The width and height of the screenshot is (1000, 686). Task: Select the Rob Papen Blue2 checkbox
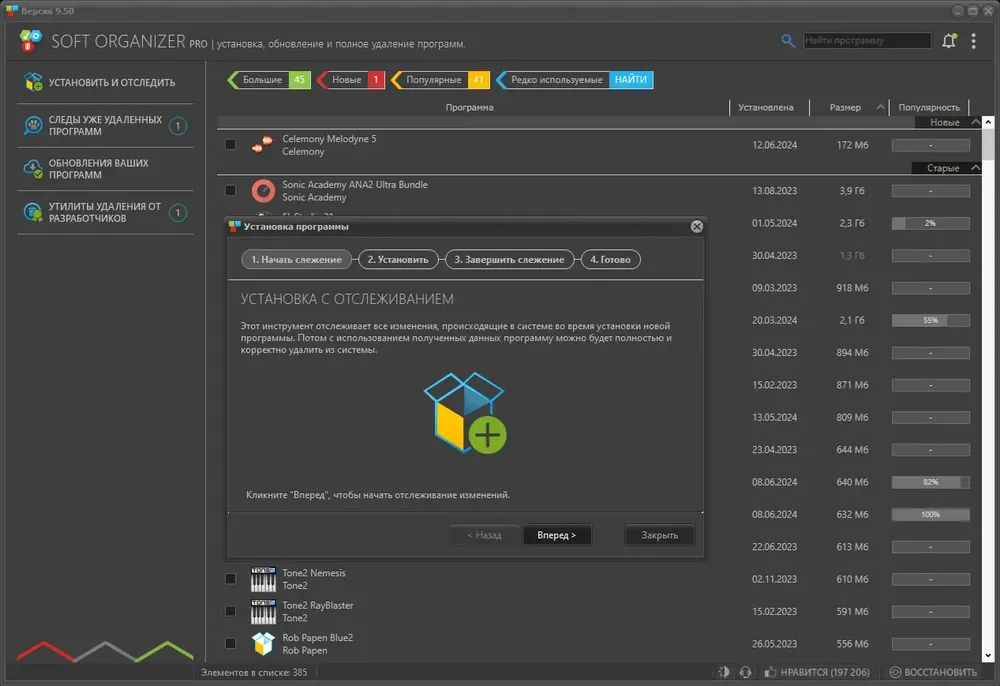[230, 644]
